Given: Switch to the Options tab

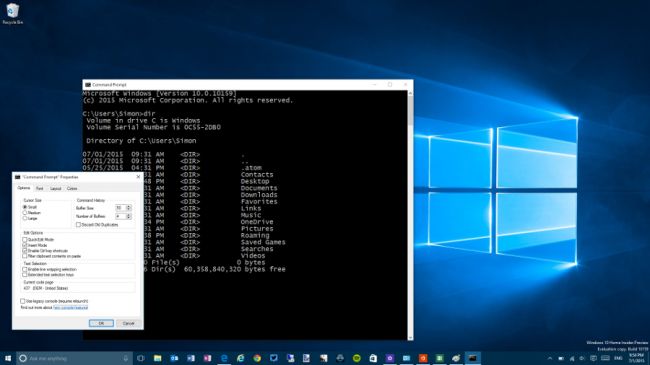Looking at the screenshot, I should click(24, 188).
